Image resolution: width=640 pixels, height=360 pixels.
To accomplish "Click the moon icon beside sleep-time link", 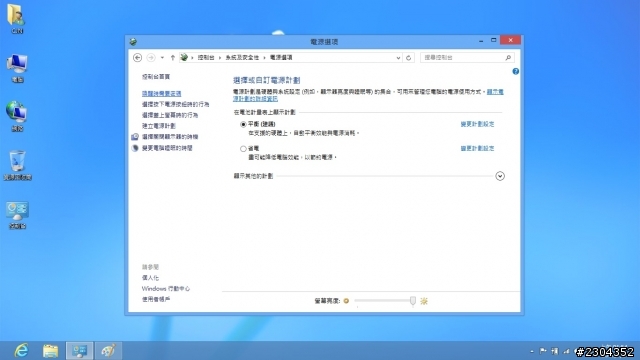I will click(x=135, y=148).
